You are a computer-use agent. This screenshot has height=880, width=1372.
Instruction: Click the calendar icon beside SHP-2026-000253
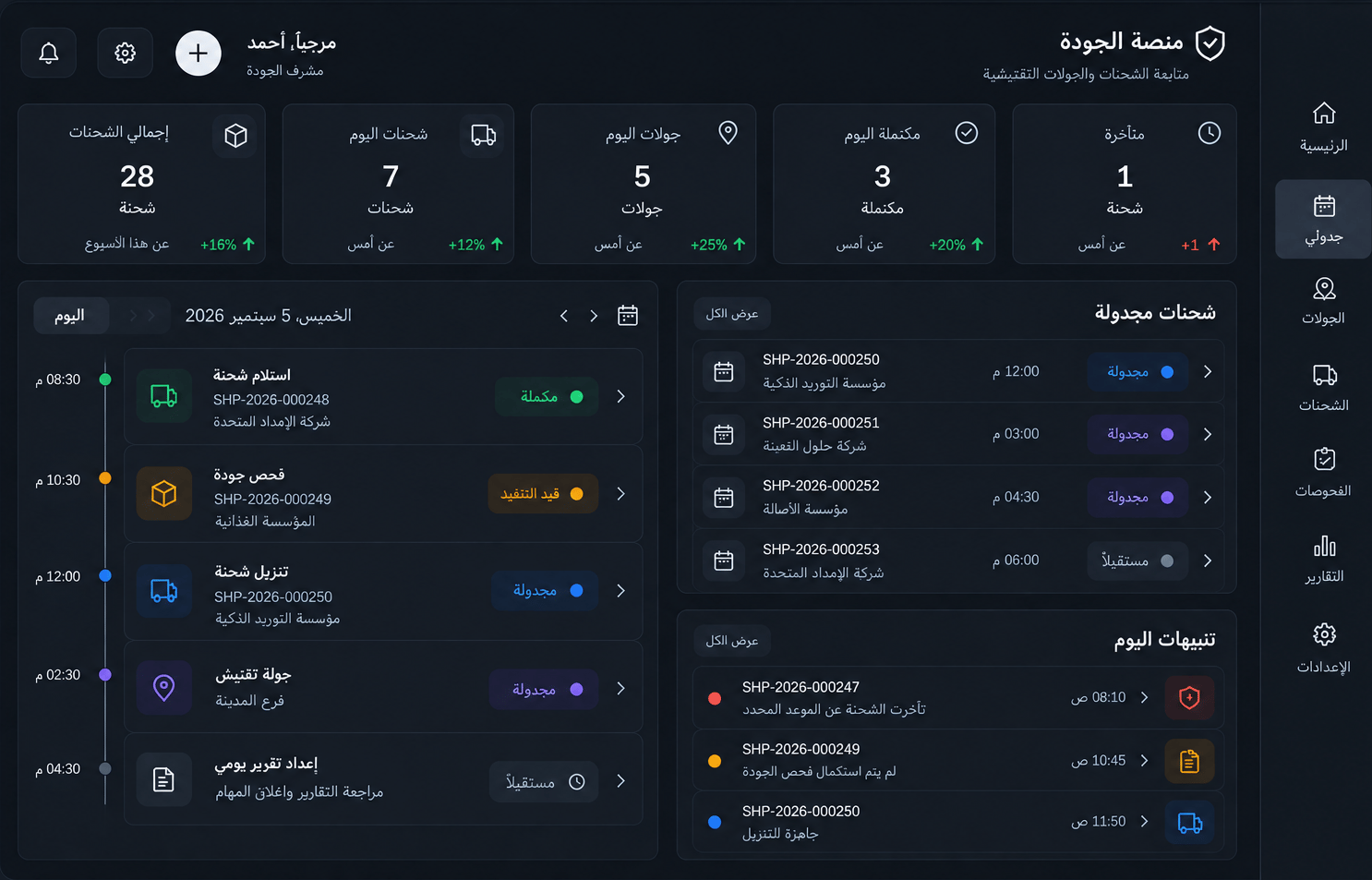coord(724,561)
